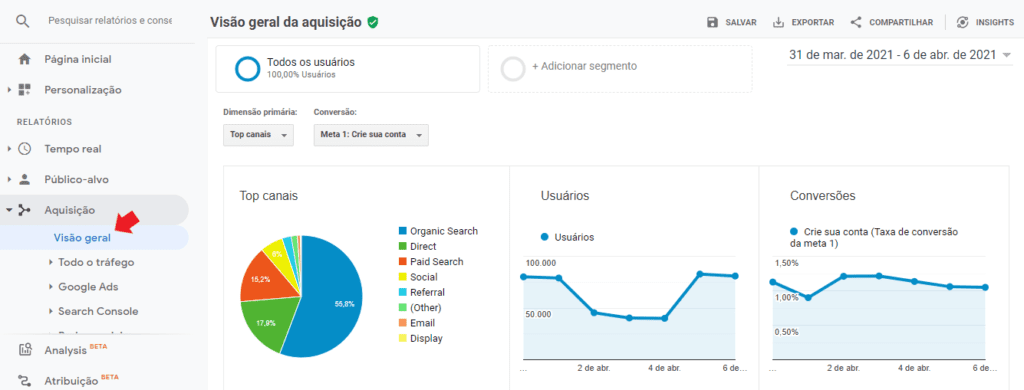Click the Todos os usuários blue circle
Image resolution: width=1024 pixels, height=390 pixels.
click(248, 69)
